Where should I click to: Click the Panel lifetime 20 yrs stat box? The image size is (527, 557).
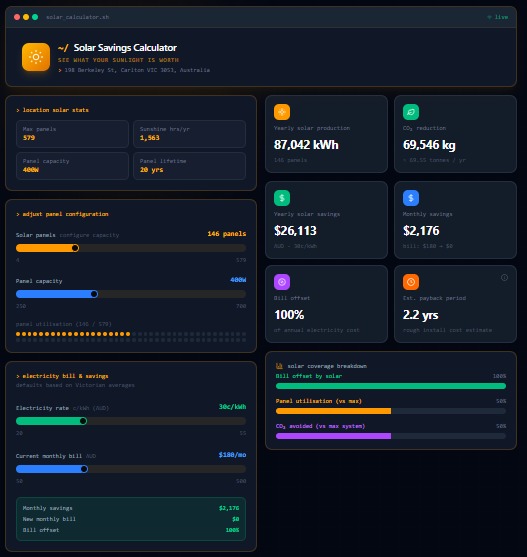point(189,166)
